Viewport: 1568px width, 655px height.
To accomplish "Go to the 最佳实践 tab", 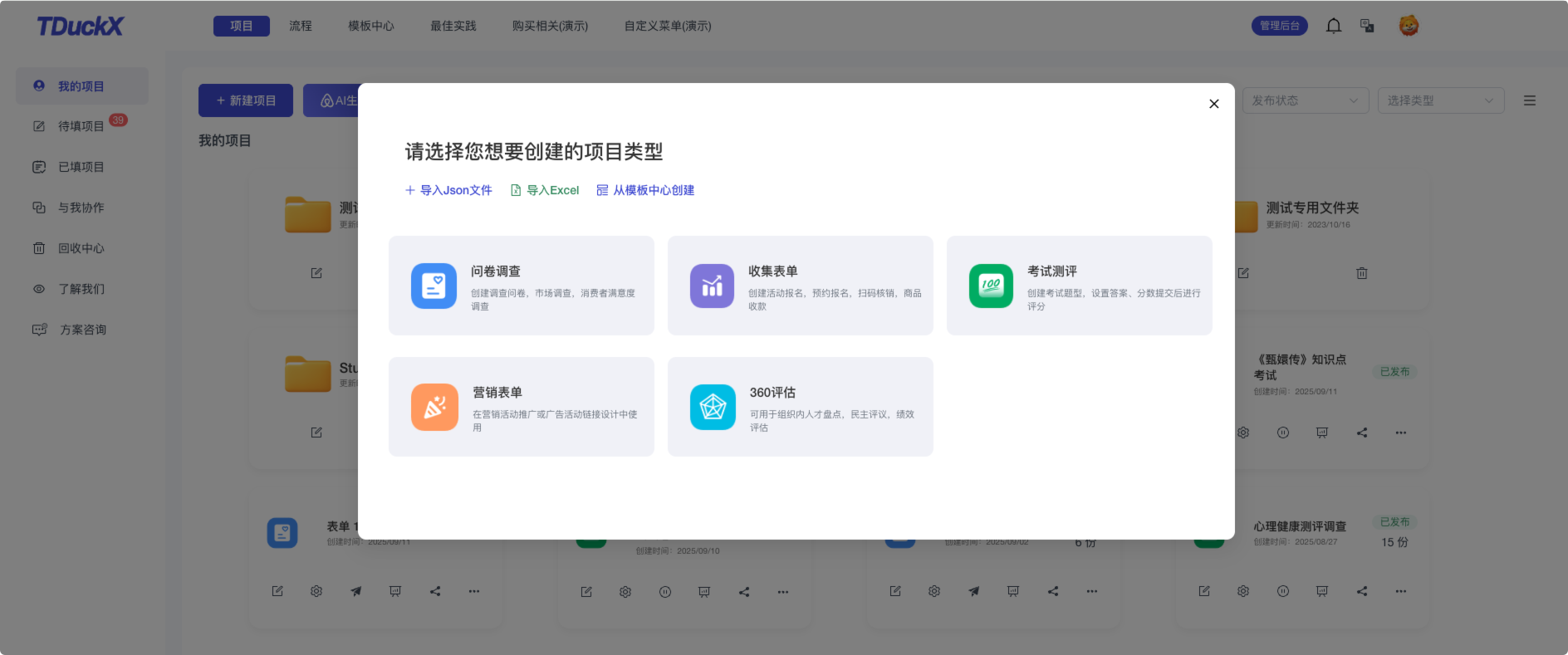I will [453, 26].
